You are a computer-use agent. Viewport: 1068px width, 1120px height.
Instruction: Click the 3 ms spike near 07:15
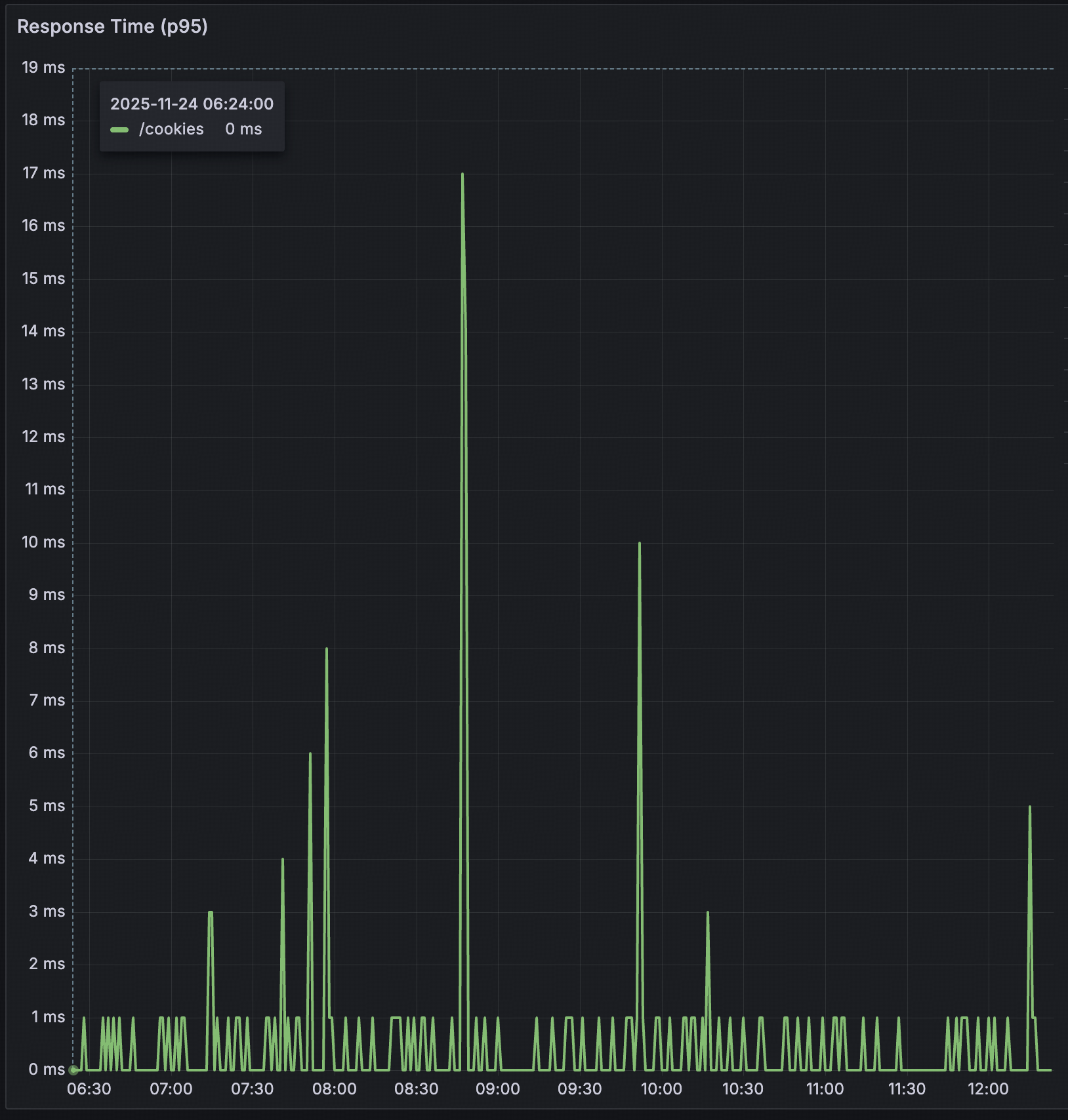click(x=210, y=911)
